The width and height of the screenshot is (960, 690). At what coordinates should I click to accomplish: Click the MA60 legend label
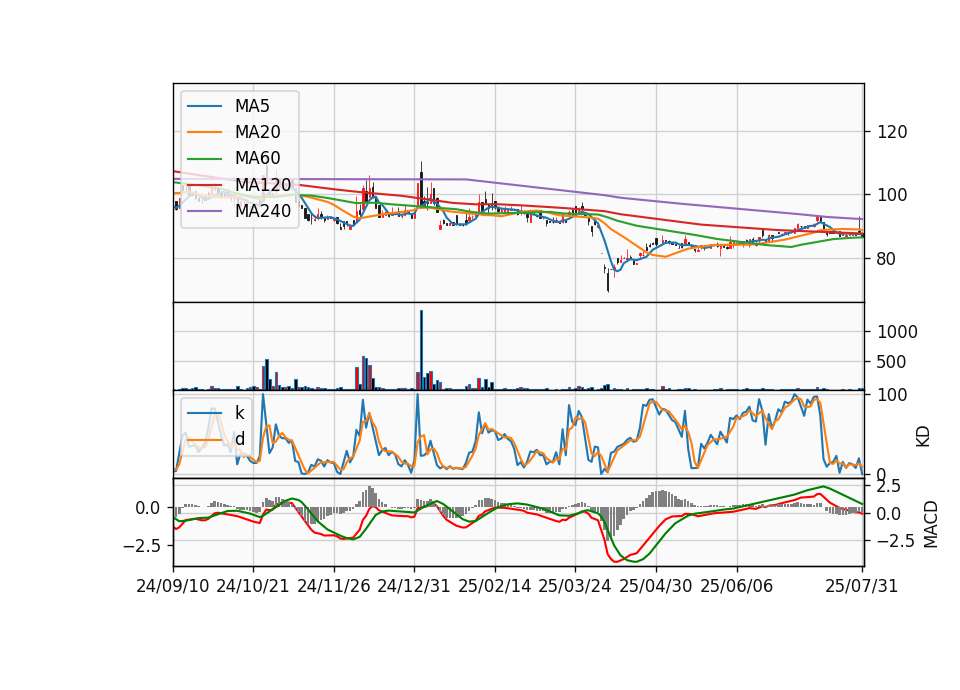click(x=257, y=158)
